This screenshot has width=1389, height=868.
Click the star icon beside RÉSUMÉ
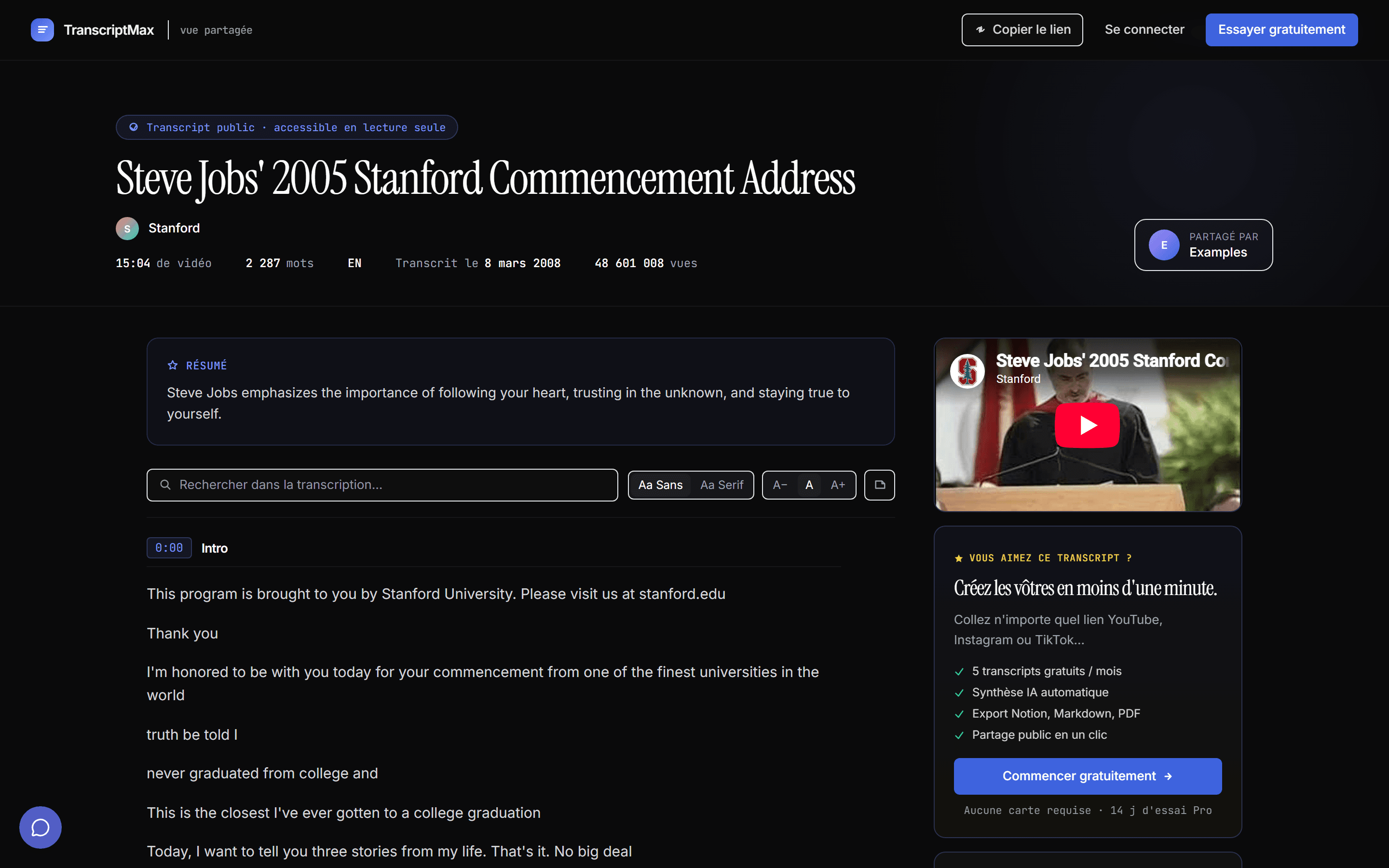172,366
